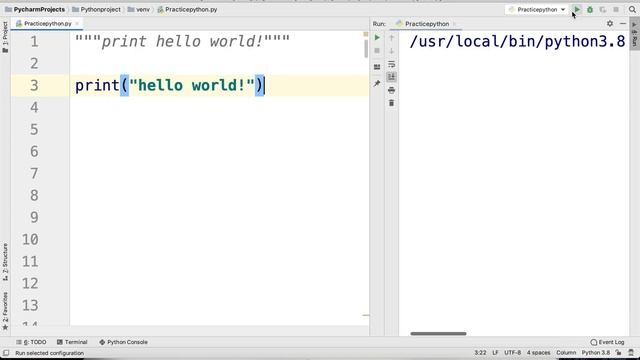Click line number 1 in gutter
This screenshot has height=360, width=640.
click(34, 41)
